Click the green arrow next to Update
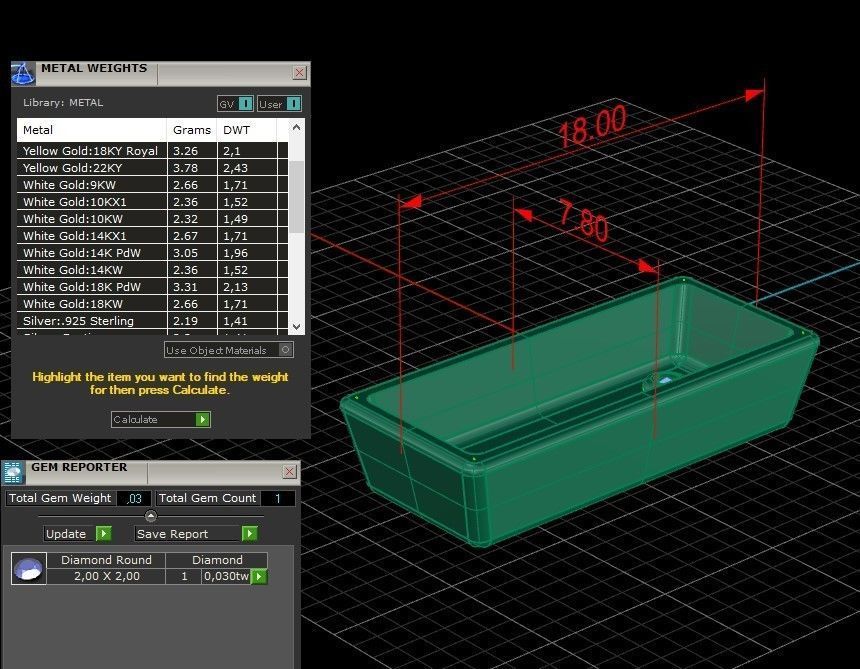Image resolution: width=860 pixels, height=669 pixels. click(104, 534)
